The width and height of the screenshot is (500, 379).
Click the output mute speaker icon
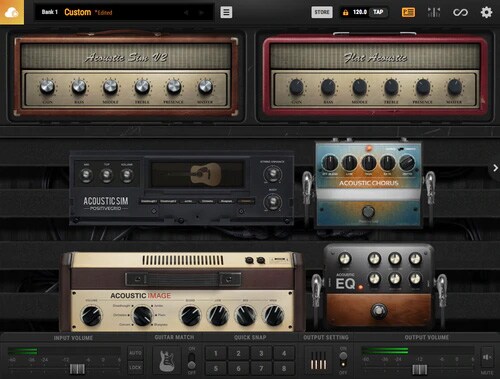coord(487,357)
